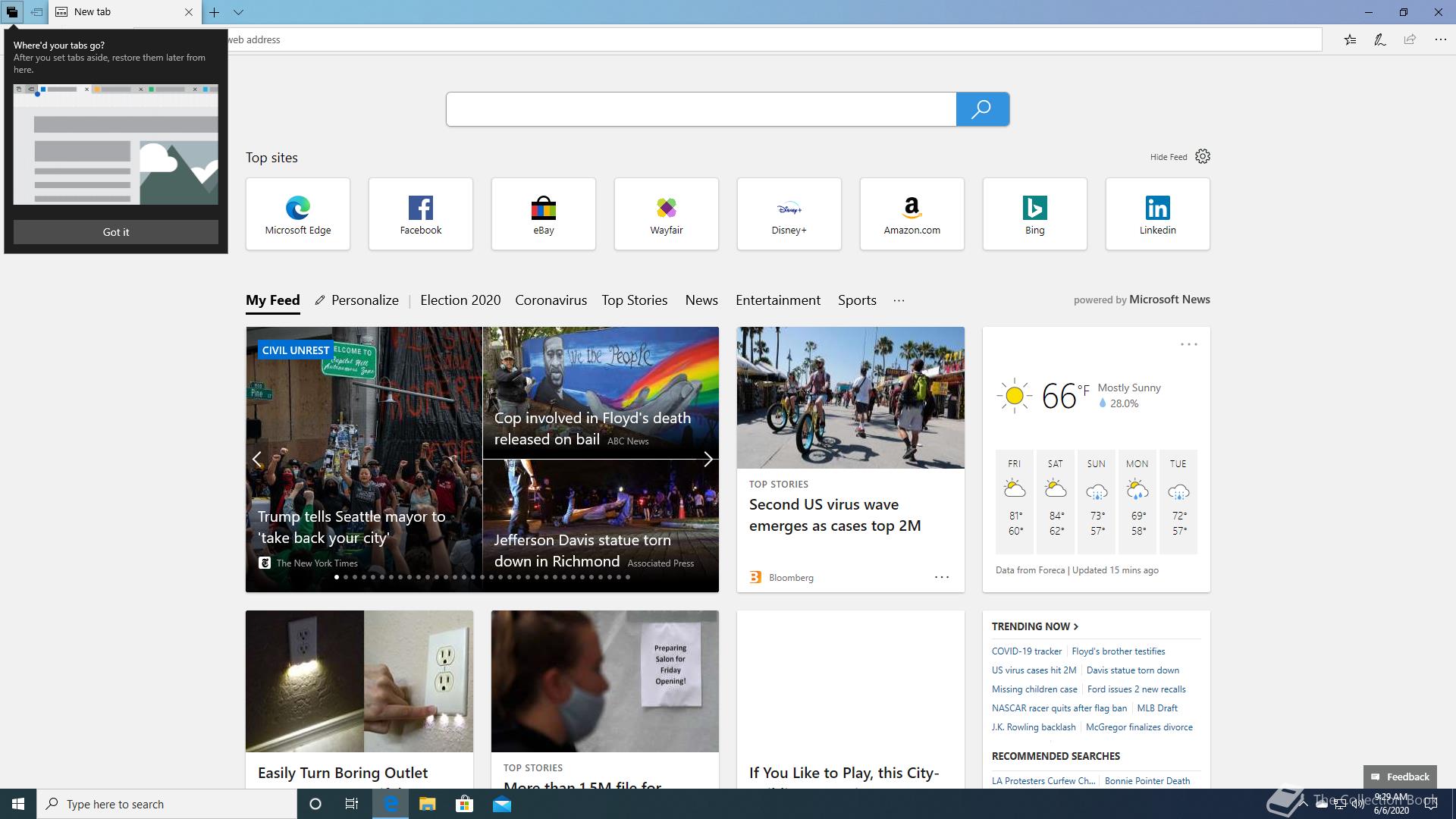Select the My Feed tab

(273, 300)
